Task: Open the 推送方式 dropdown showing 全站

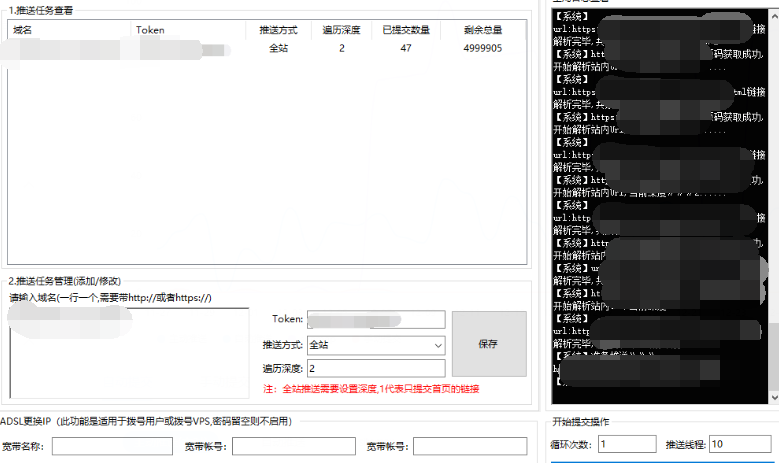Action: (x=376, y=345)
